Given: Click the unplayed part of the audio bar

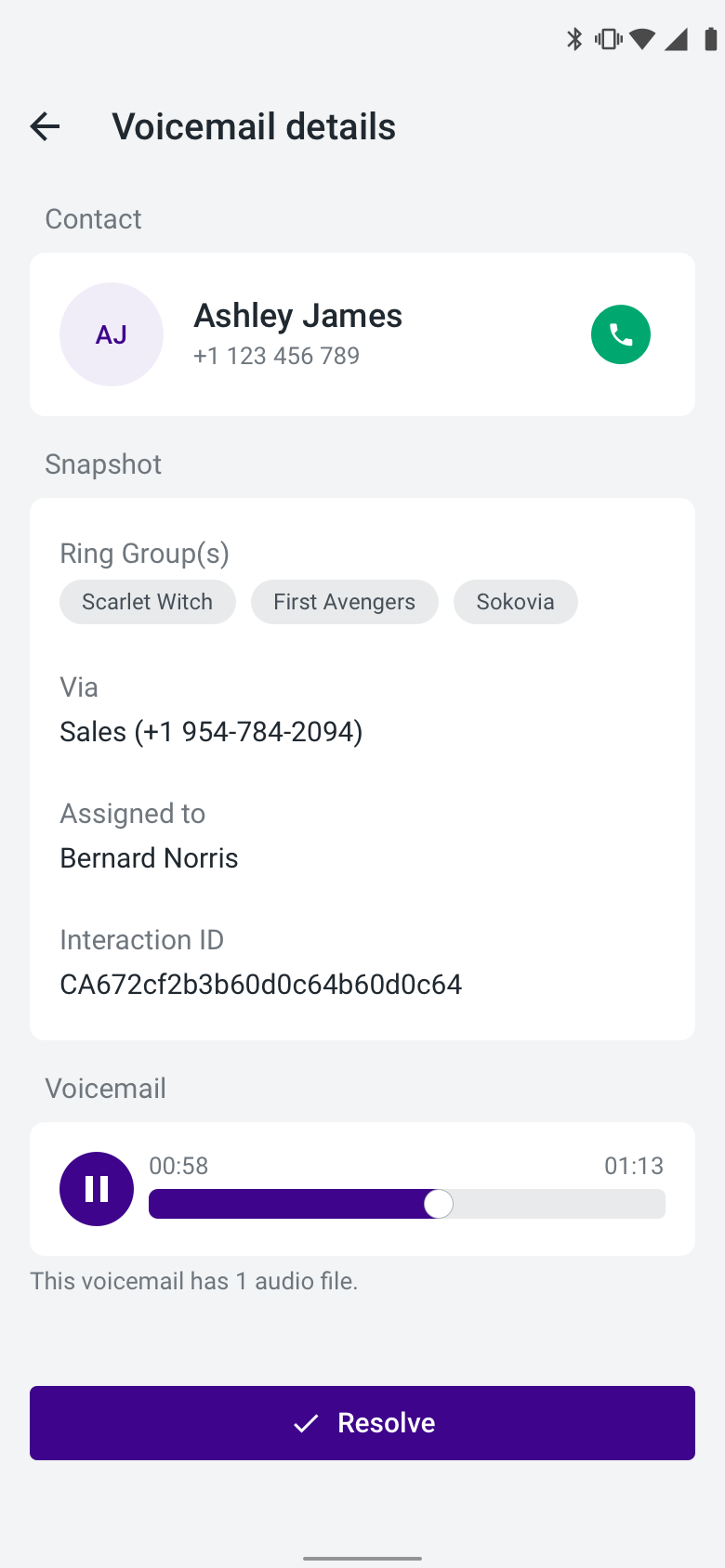Looking at the screenshot, I should click(x=560, y=1204).
